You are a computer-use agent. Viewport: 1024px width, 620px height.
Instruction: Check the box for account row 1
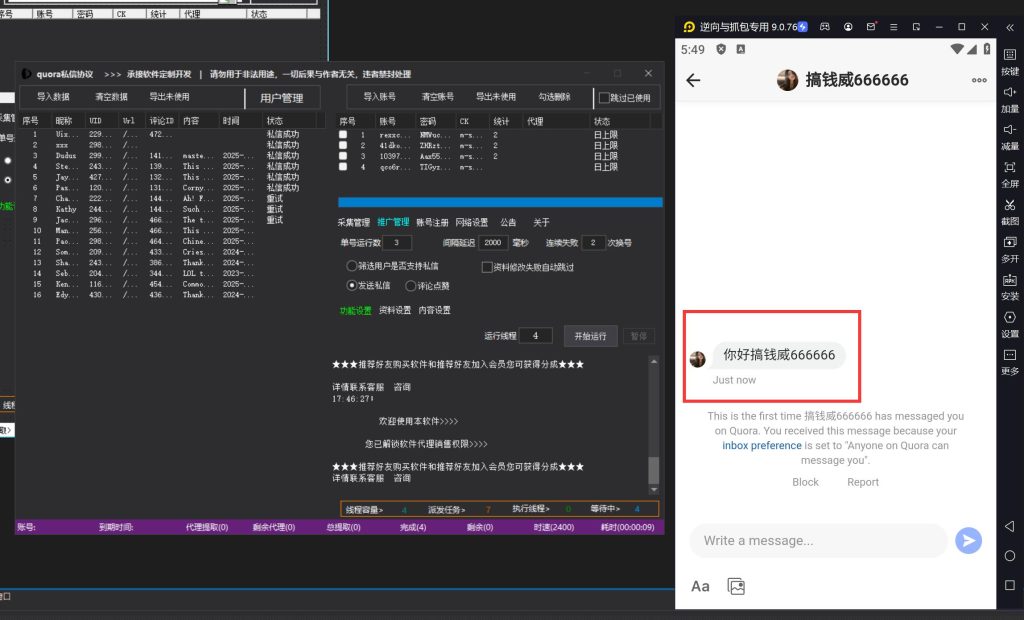[343, 134]
